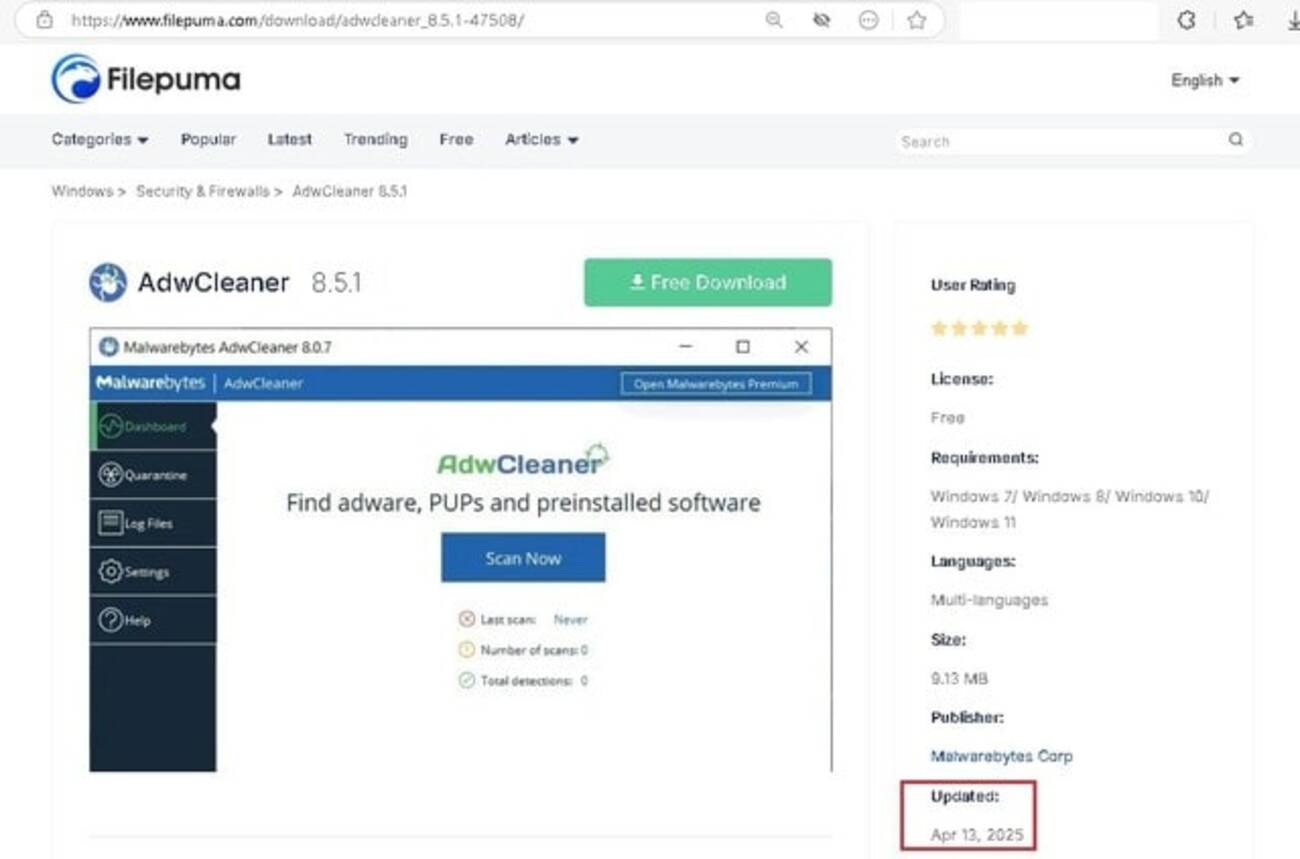This screenshot has height=859, width=1300.
Task: Click the browser extensions icon
Action: pos(1186,20)
